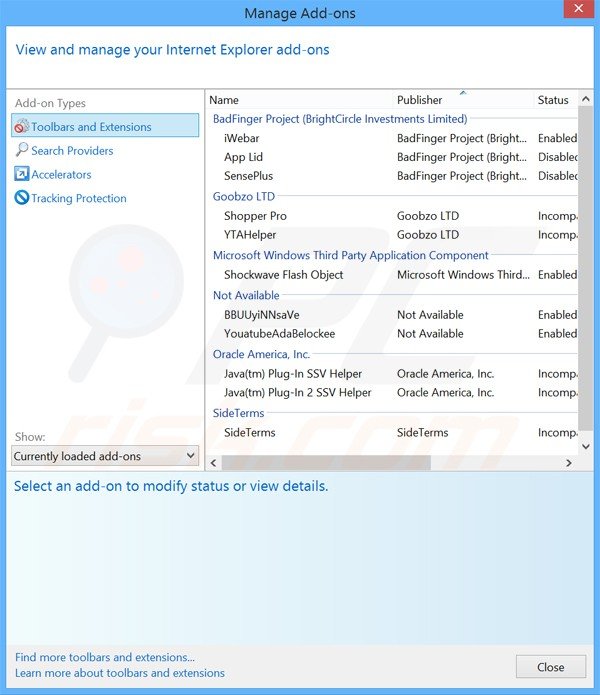Select the Shopper Pro add-on row

tap(392, 216)
